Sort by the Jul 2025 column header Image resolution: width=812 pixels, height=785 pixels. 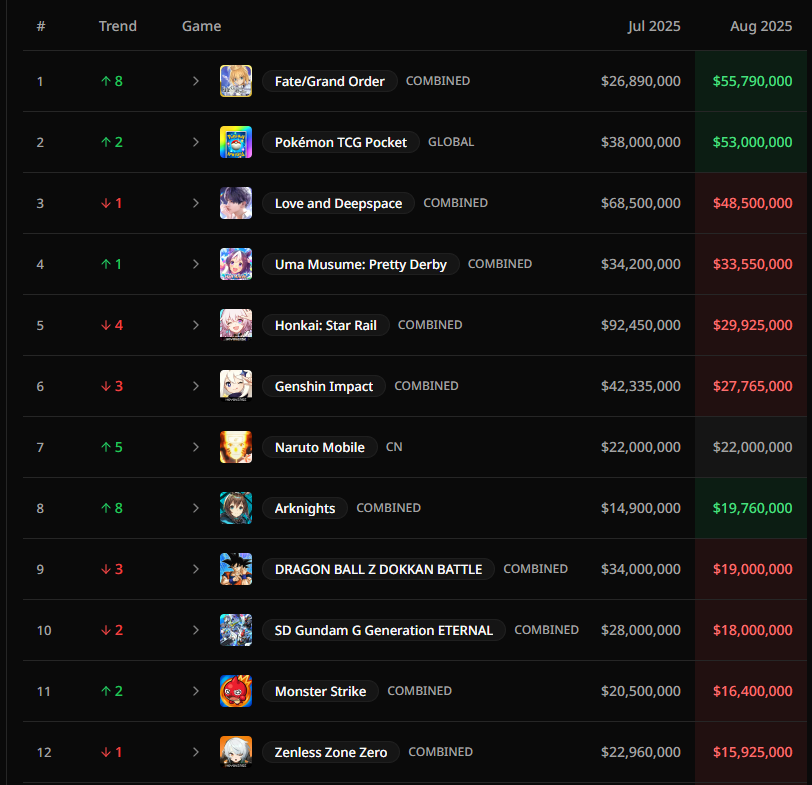[654, 26]
